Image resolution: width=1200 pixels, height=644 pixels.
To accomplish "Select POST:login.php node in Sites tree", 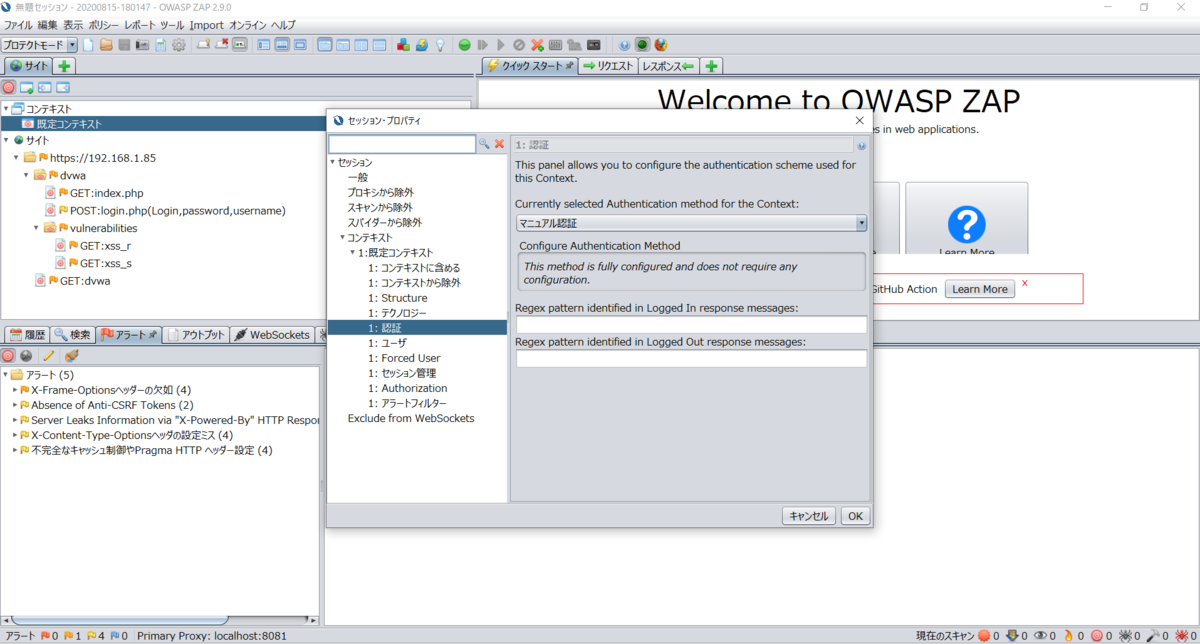I will [177, 211].
